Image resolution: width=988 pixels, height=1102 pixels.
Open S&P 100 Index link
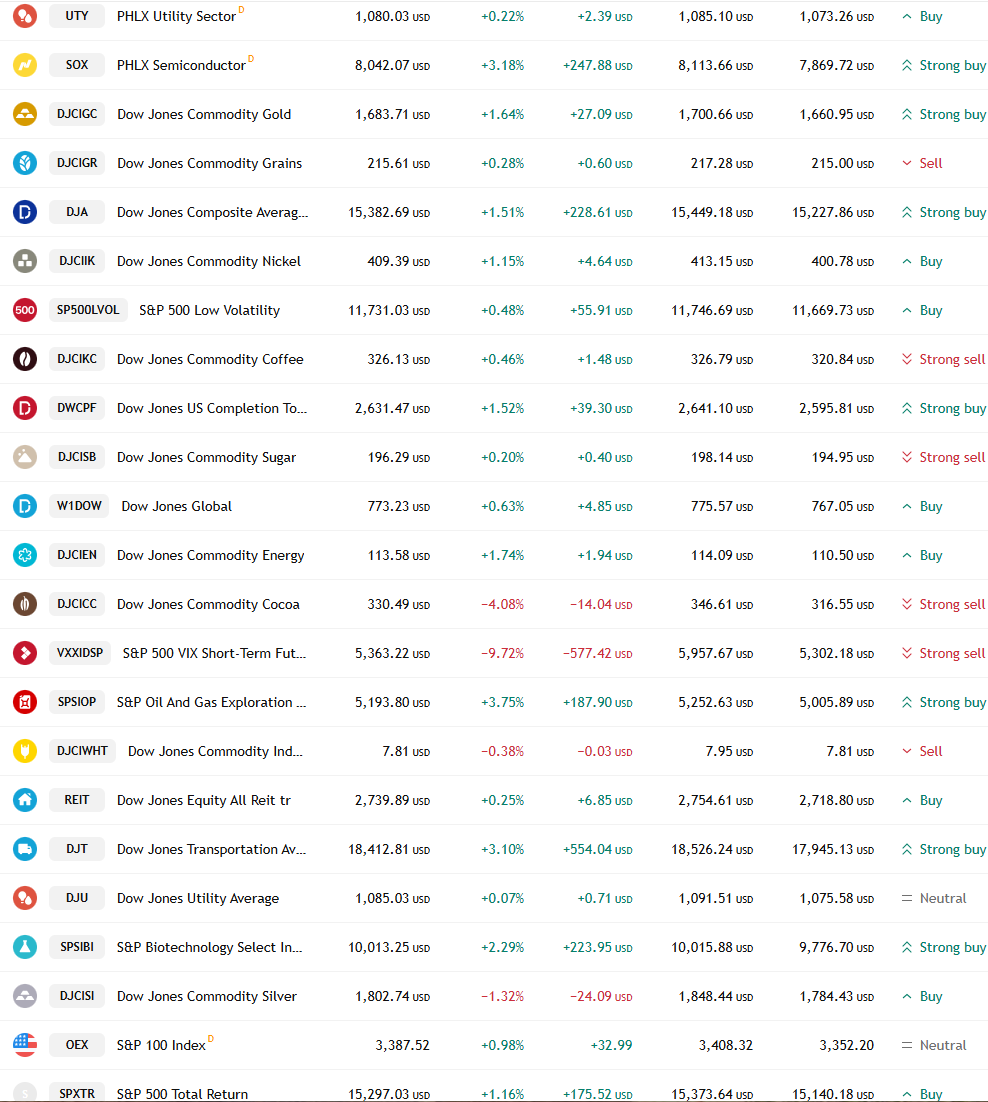click(161, 1045)
